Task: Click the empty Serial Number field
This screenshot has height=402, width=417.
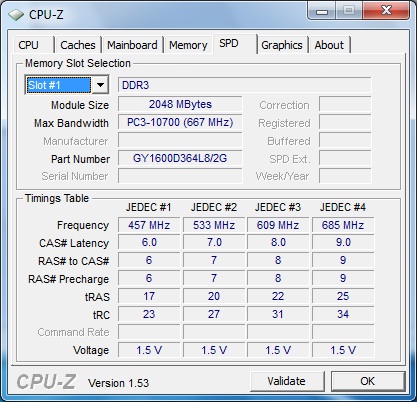Action: pos(180,176)
